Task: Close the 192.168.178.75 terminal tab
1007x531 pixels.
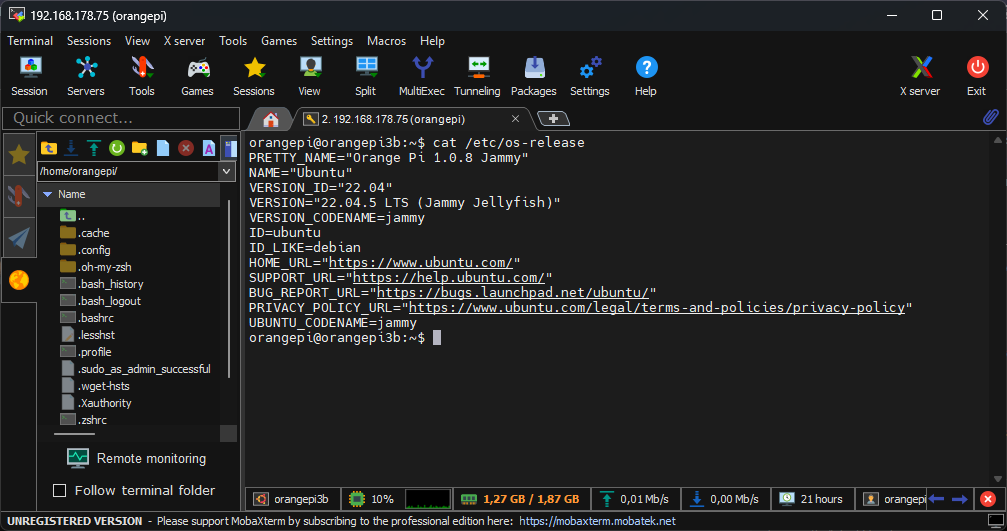Action: pos(515,118)
